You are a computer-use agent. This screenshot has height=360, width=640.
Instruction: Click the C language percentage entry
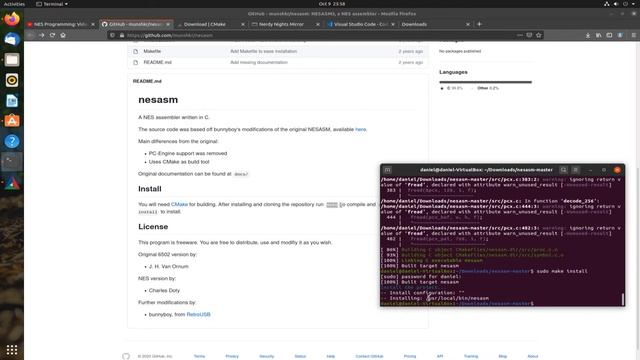451,88
